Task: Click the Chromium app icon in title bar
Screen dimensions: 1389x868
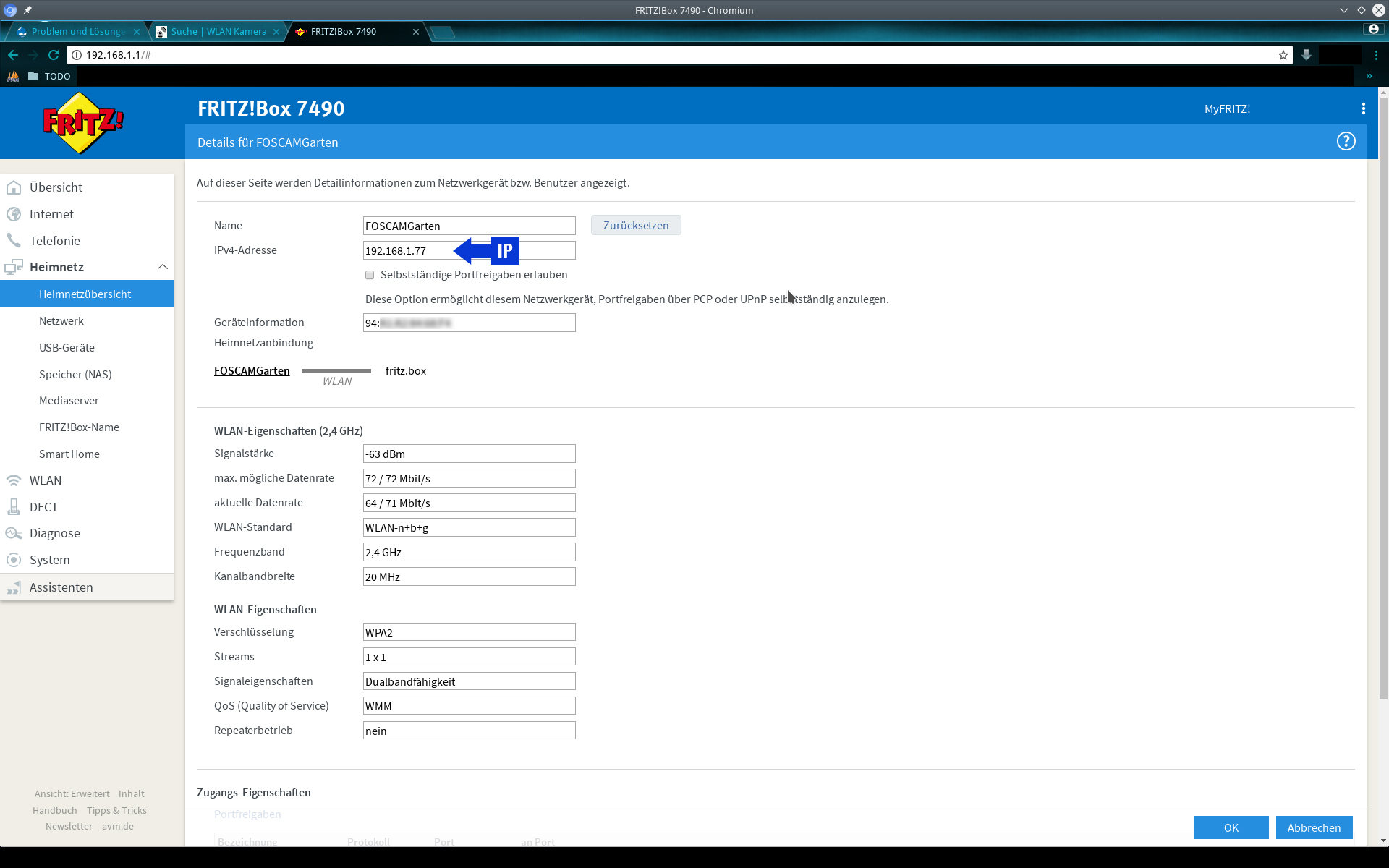Action: (x=10, y=10)
